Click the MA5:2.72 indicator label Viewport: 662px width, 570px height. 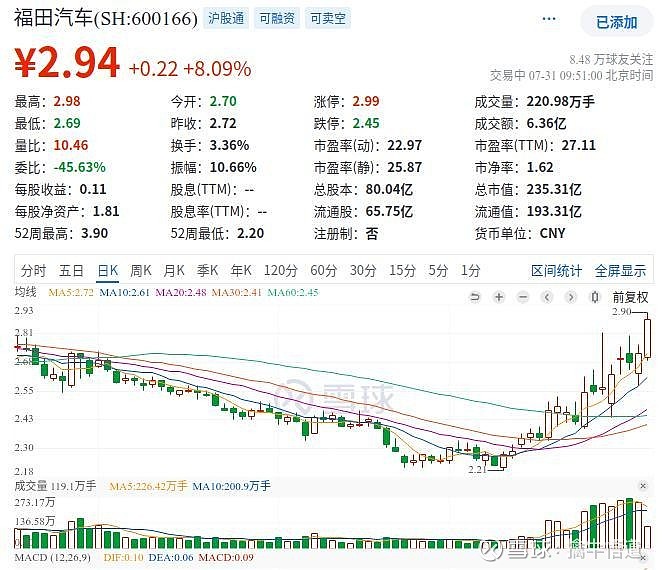[71, 292]
